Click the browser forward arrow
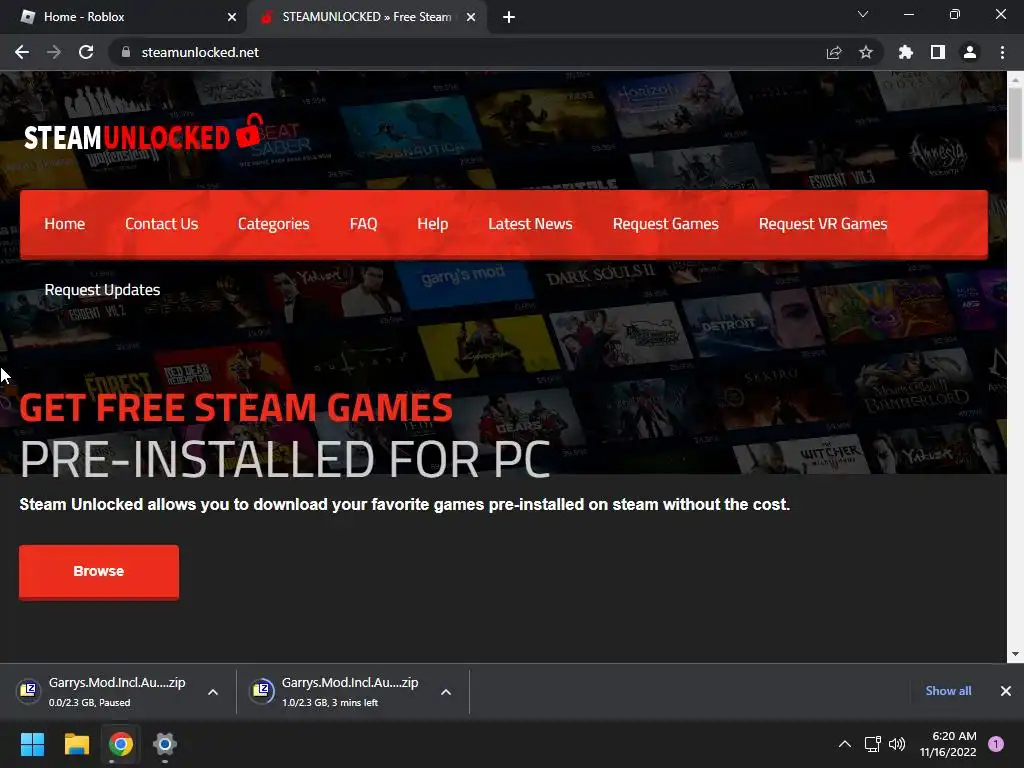 [54, 52]
